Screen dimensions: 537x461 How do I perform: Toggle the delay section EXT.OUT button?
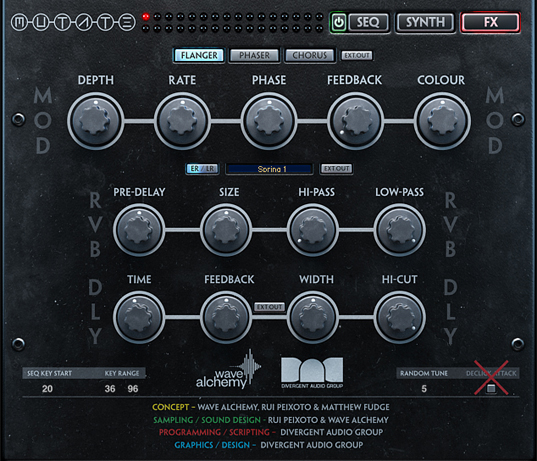click(x=270, y=307)
